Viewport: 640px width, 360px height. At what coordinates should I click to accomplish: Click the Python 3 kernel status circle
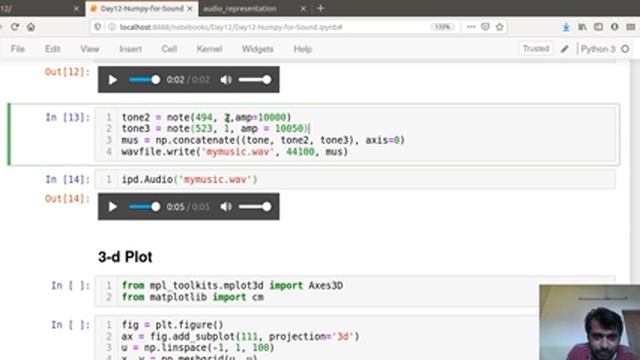625,49
